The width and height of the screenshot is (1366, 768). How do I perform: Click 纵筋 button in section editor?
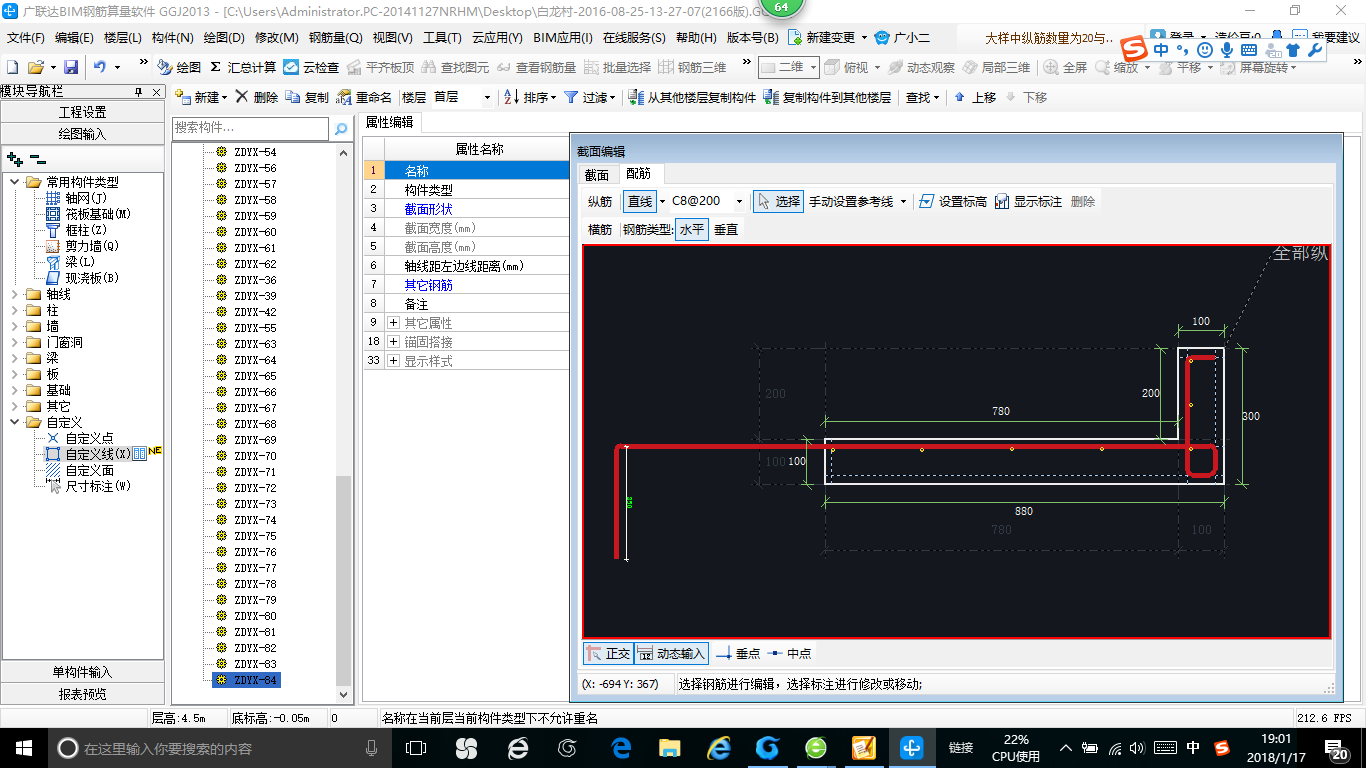pos(600,201)
